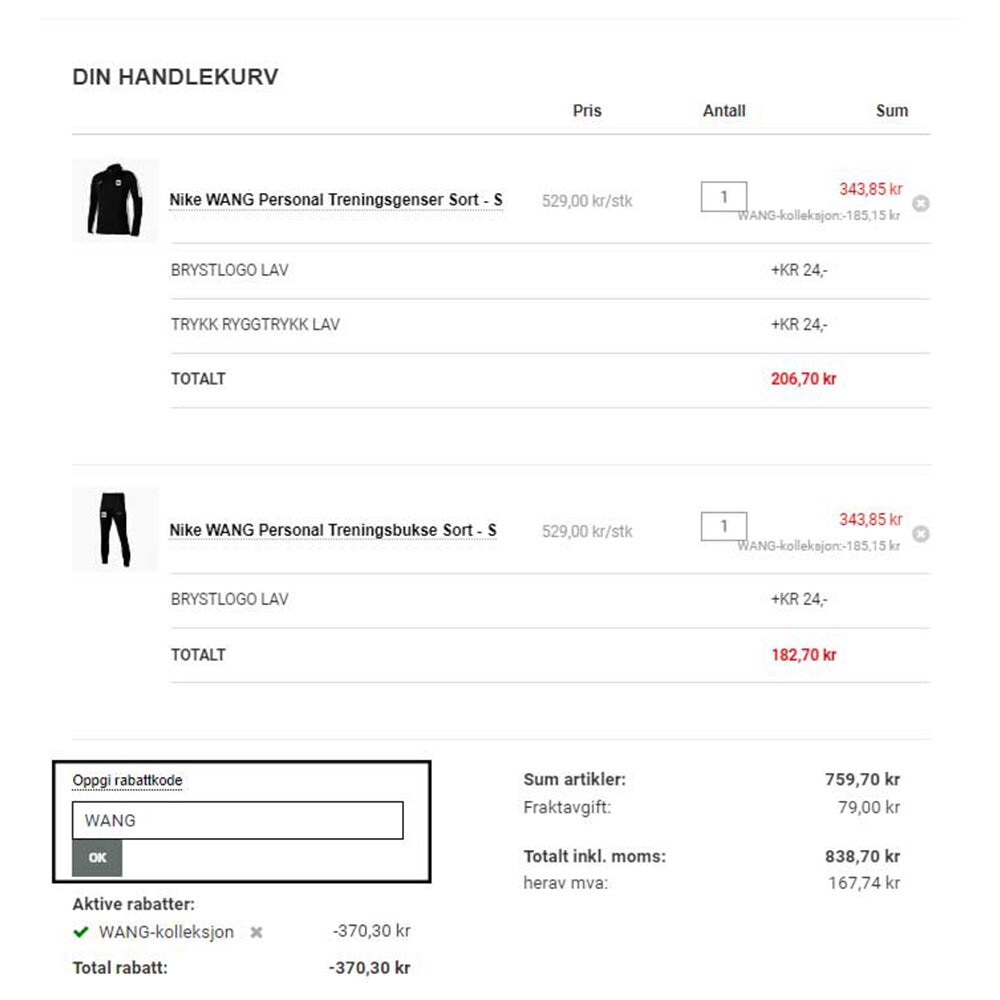Focus the rabattkode input containing WANG
1000x1000 pixels.
pos(237,820)
